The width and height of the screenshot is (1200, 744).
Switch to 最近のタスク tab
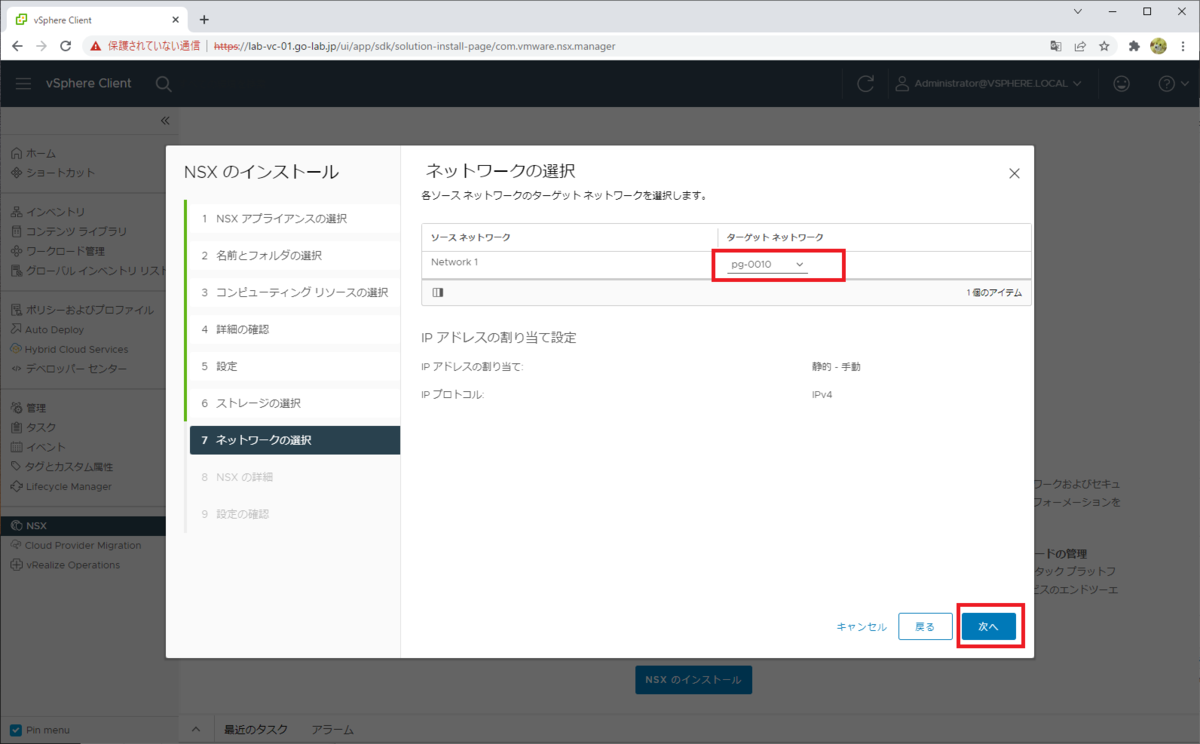256,730
